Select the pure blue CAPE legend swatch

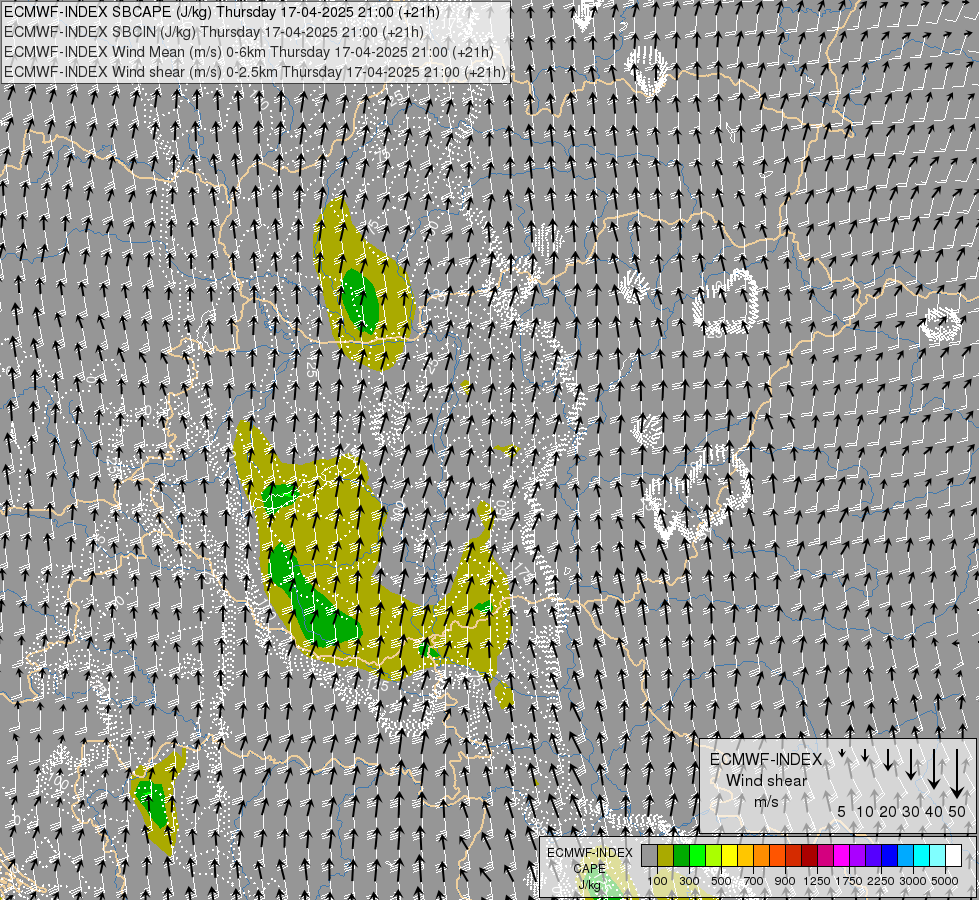[890, 855]
